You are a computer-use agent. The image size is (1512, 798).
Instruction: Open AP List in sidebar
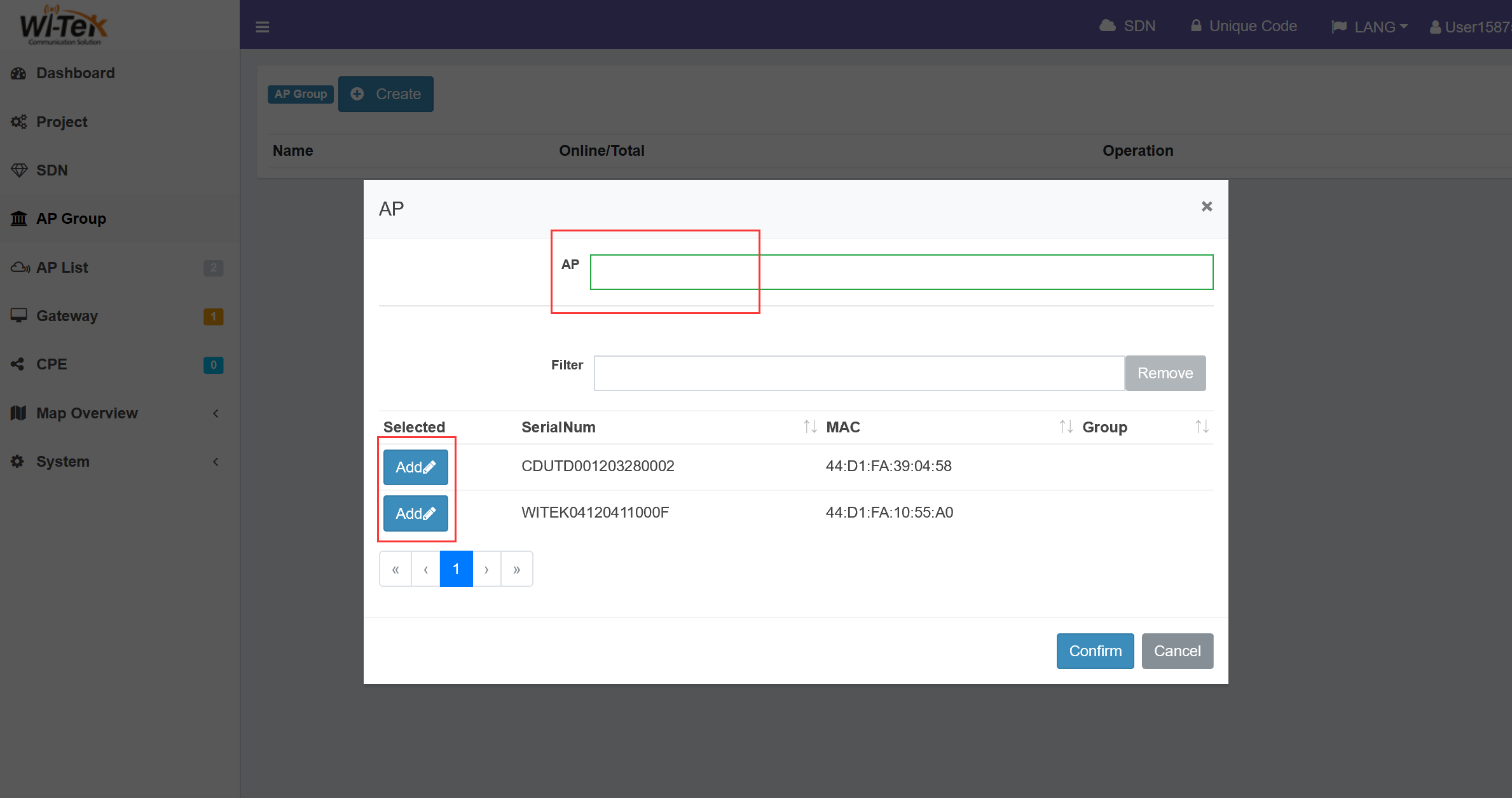[x=62, y=268]
